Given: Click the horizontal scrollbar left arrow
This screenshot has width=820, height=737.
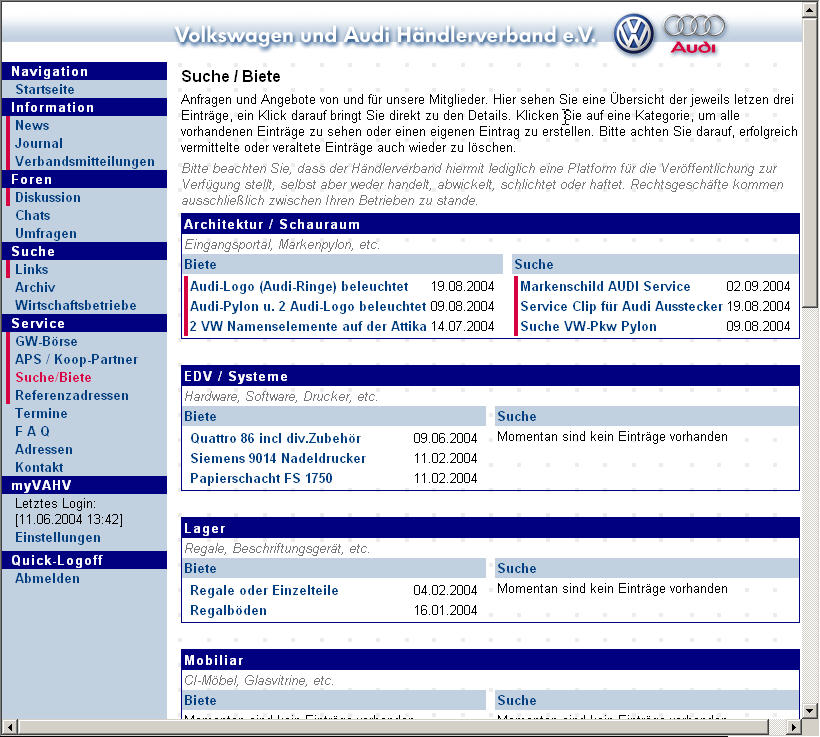Looking at the screenshot, I should 10,727.
